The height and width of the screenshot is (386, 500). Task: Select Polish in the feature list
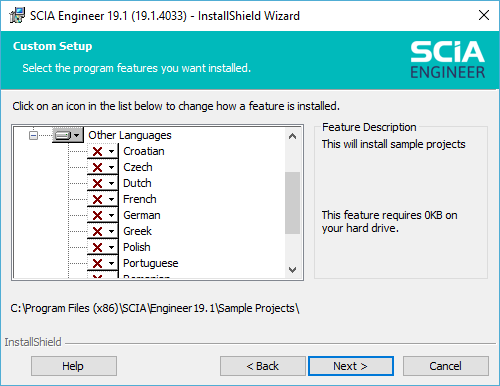137,247
